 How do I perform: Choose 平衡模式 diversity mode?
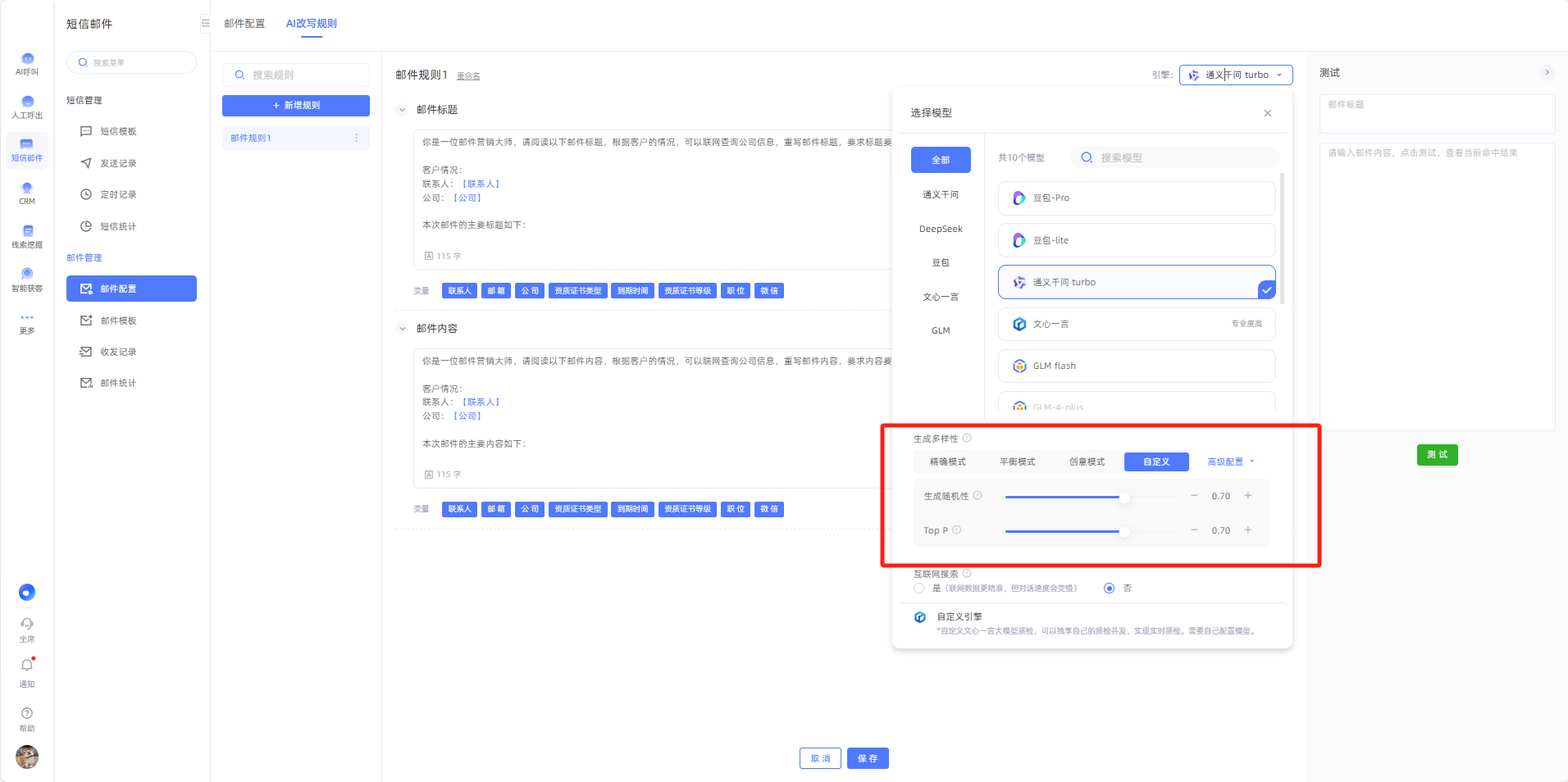pos(1018,462)
